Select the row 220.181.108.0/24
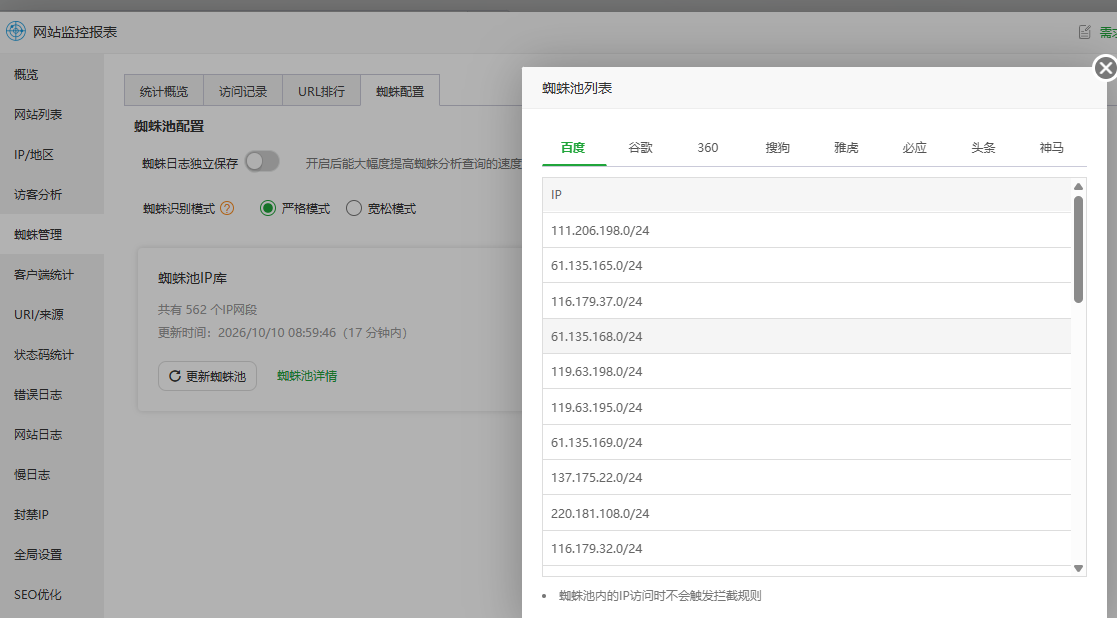The height and width of the screenshot is (618, 1117). pos(807,513)
